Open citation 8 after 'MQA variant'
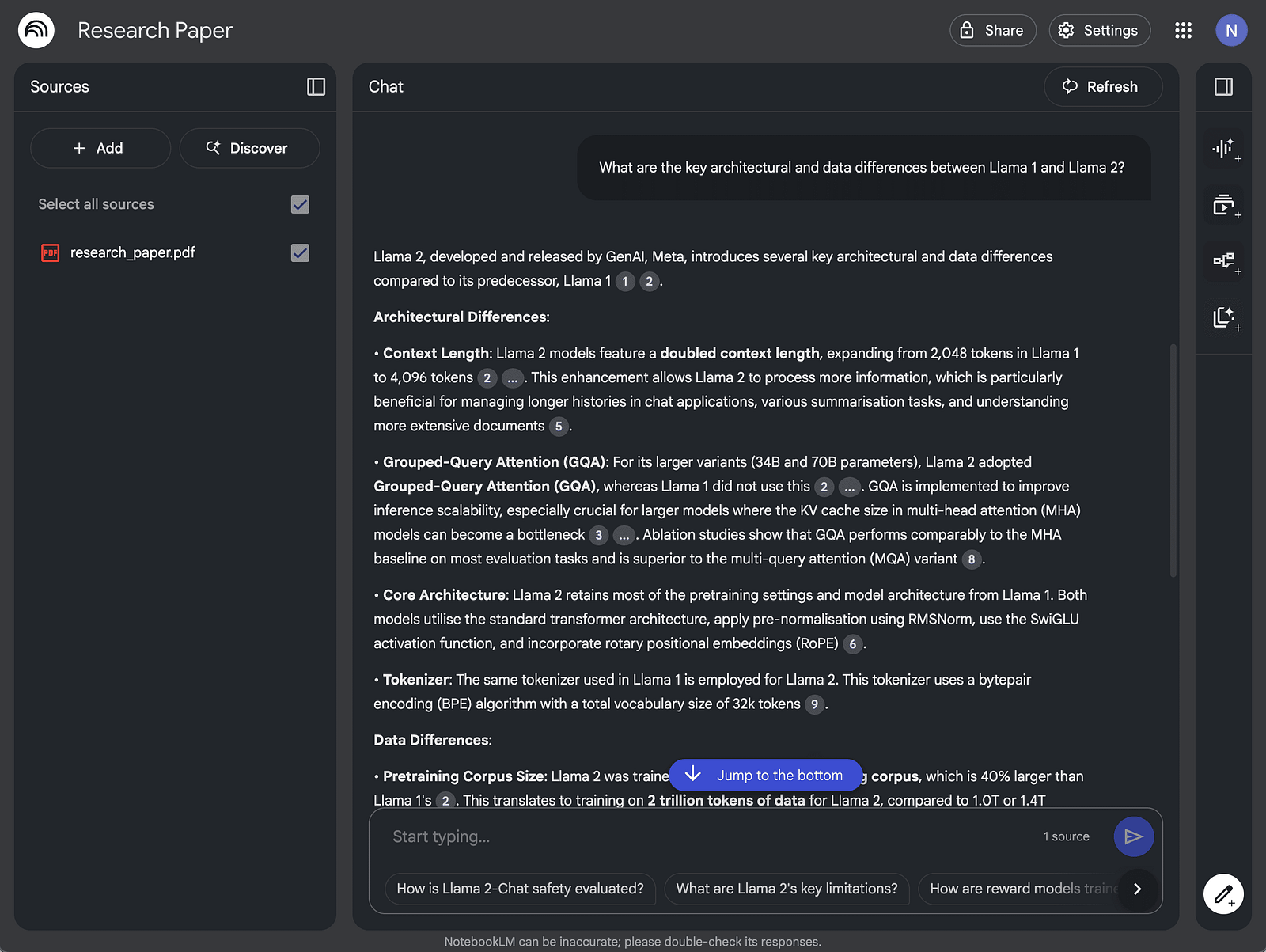 pos(972,559)
